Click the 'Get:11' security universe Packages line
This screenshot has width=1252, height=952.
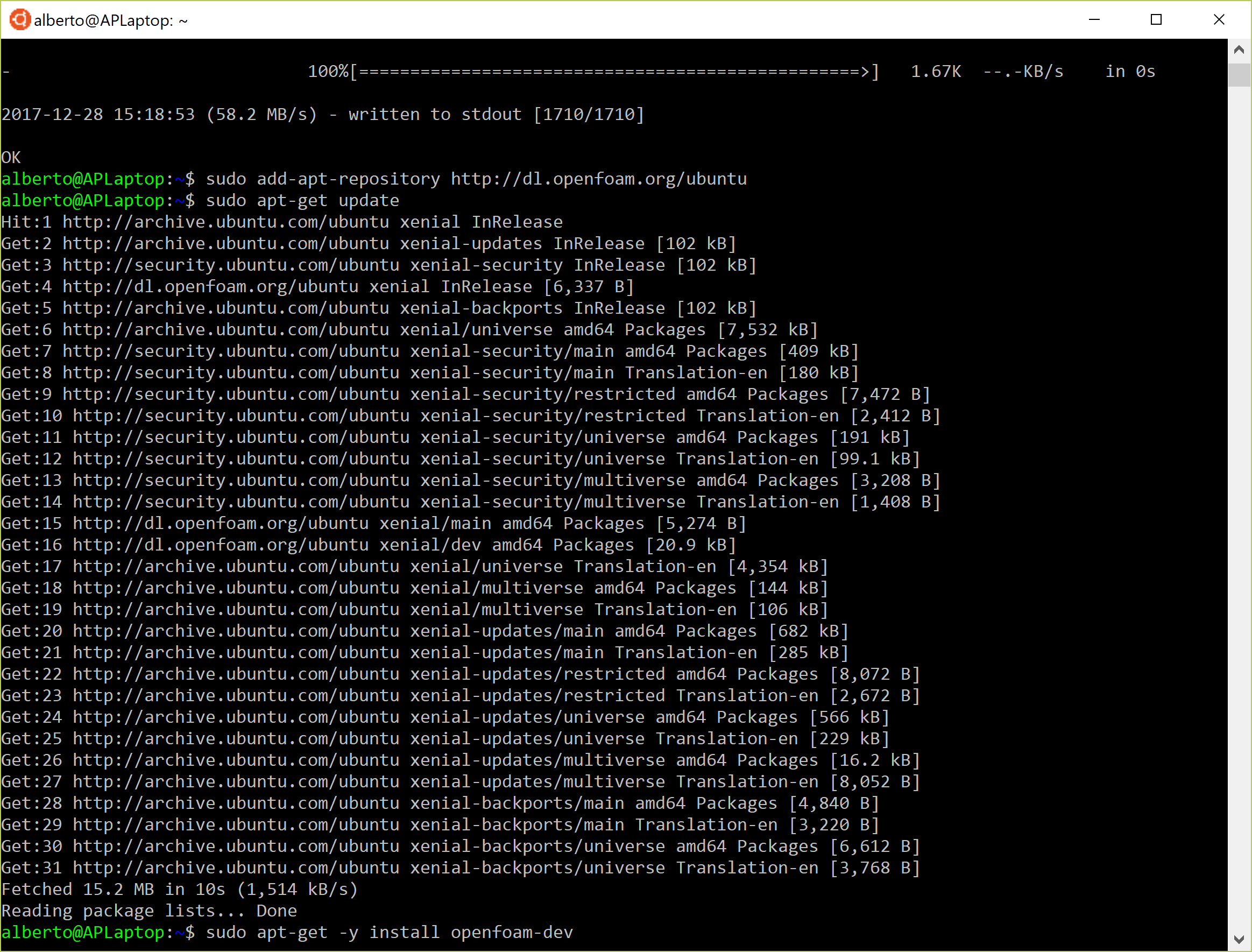(x=456, y=438)
